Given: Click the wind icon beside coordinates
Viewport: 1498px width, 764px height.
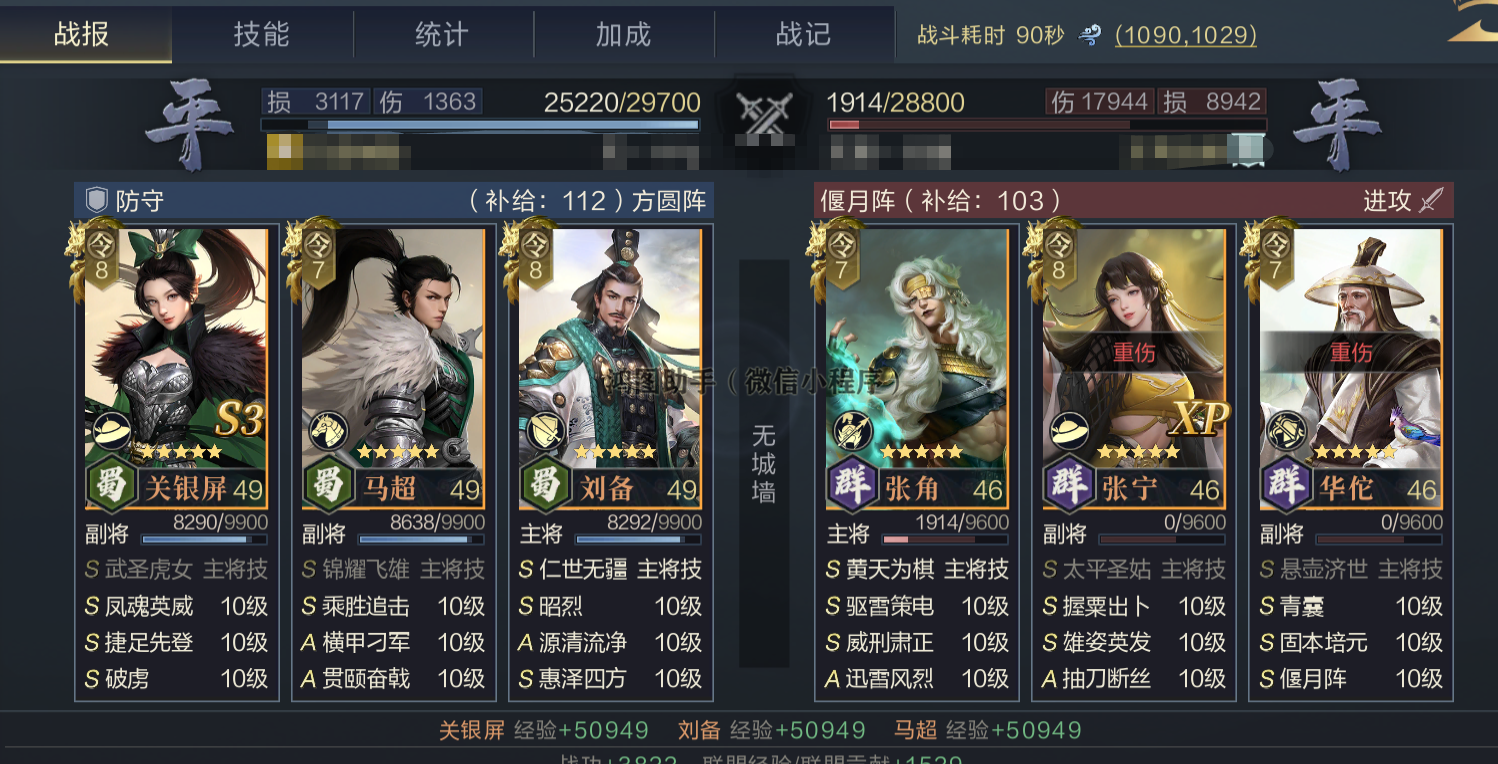Looking at the screenshot, I should click(x=1090, y=36).
